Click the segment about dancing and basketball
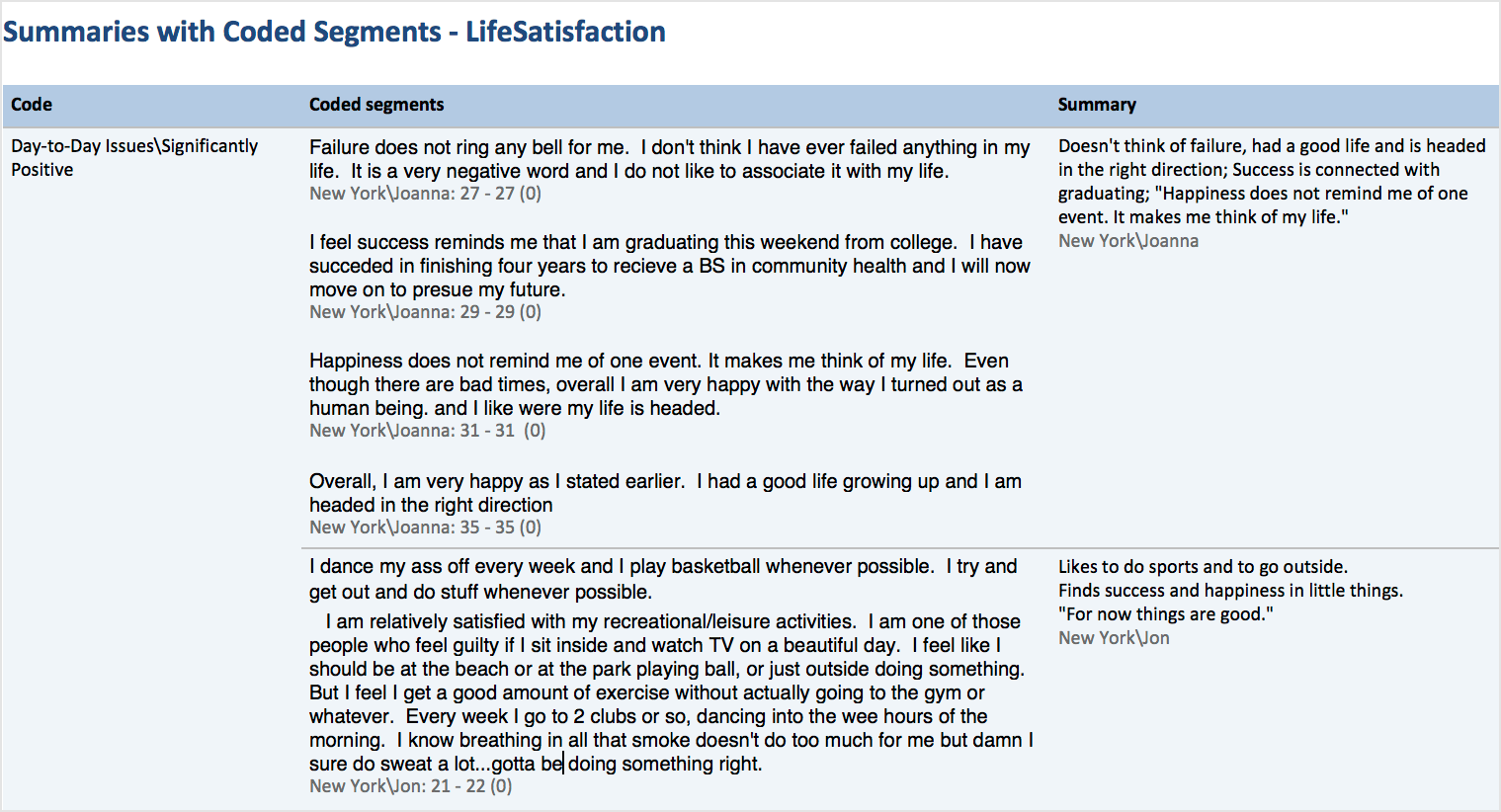The image size is (1501, 812). (x=663, y=579)
